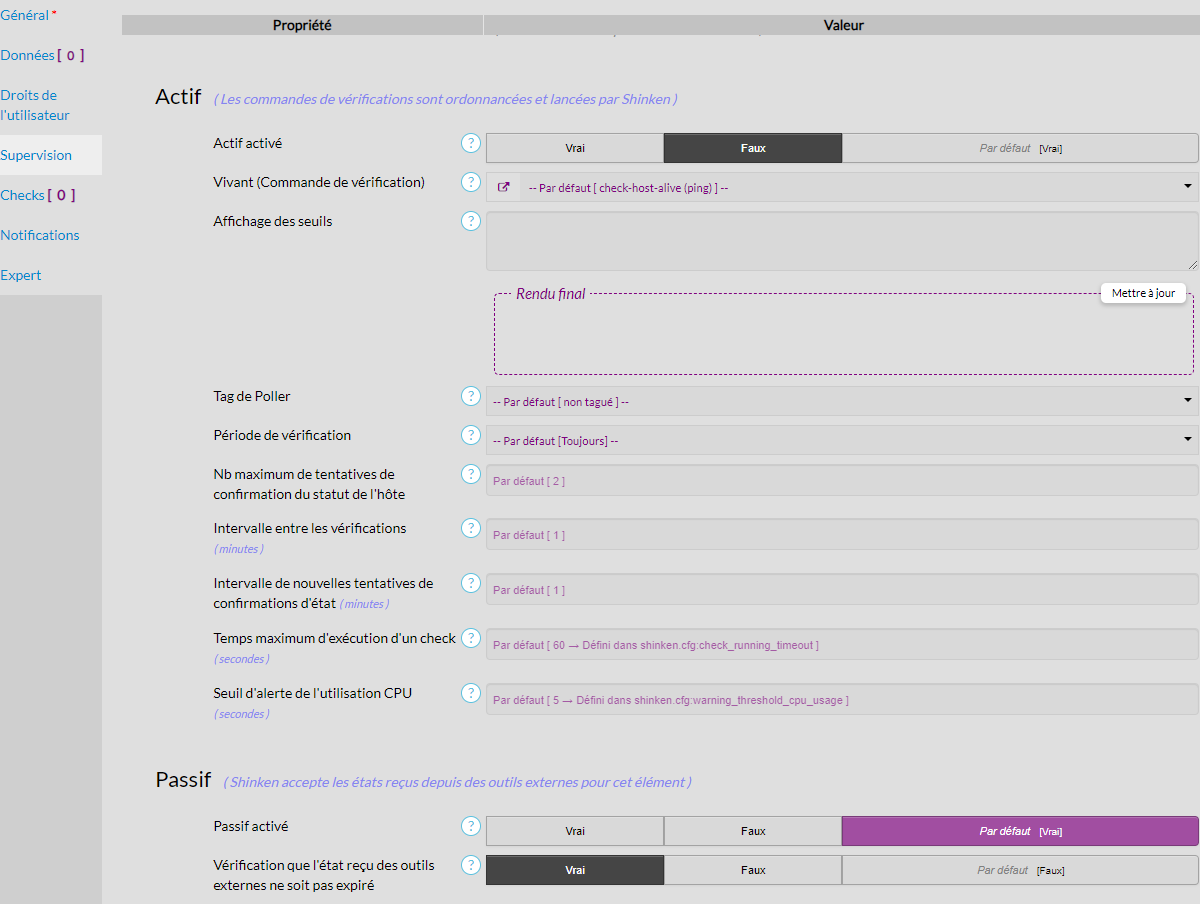The height and width of the screenshot is (904, 1200).
Task: Click help icon for Intervalle entre les vérifications
Action: coord(471,528)
